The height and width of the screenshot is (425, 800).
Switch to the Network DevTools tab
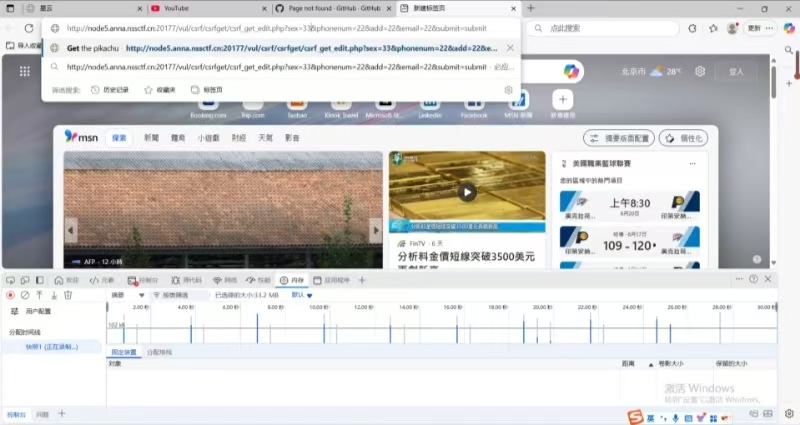tap(225, 280)
